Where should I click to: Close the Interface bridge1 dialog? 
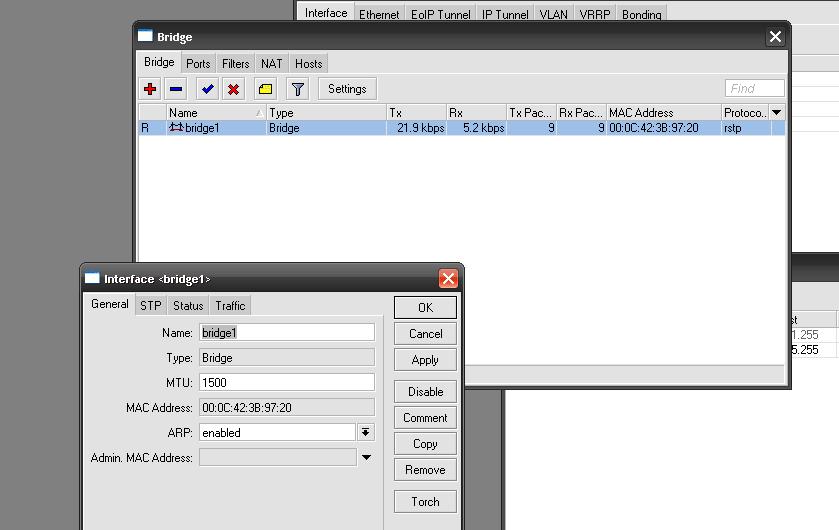click(448, 279)
